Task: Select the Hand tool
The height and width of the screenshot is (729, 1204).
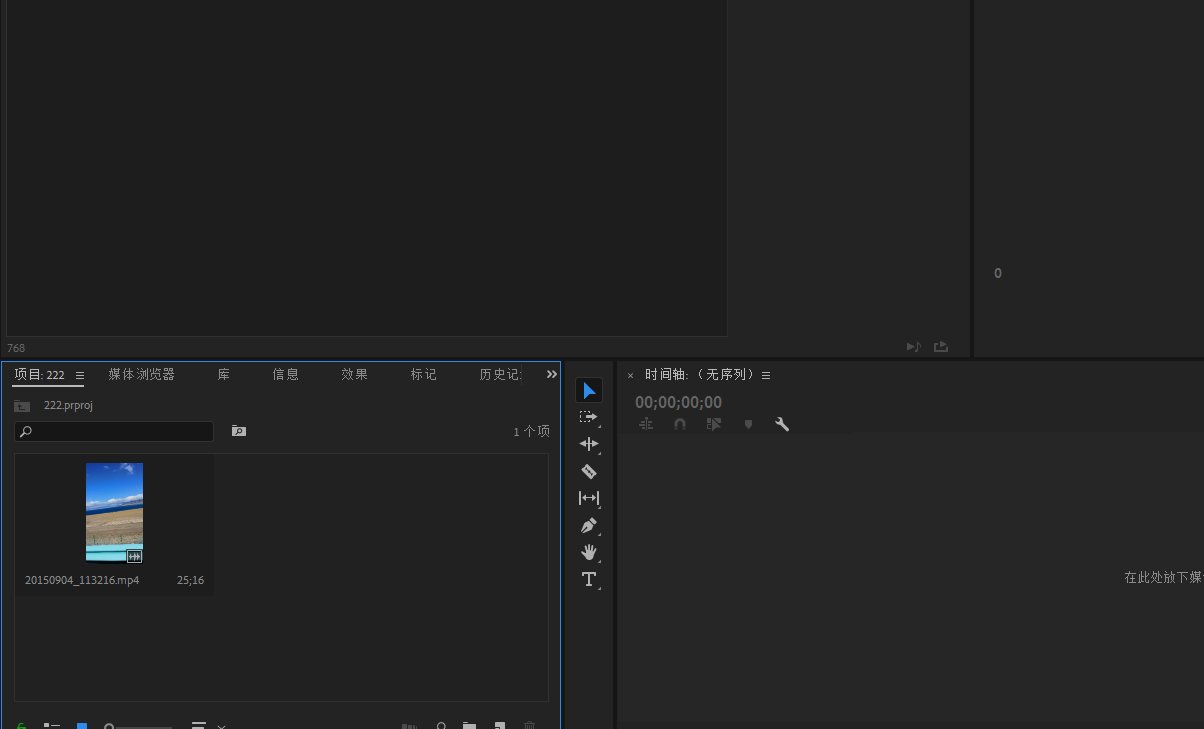Action: (x=589, y=552)
